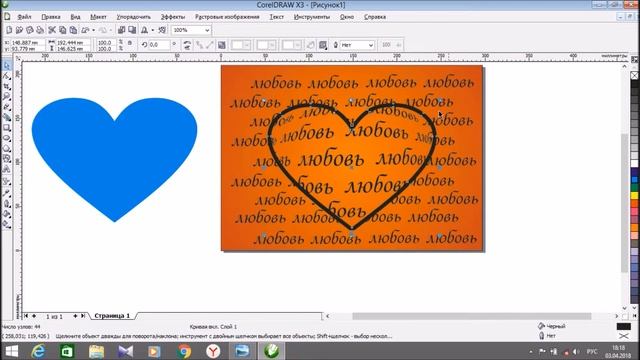Click the Application Launcher icon
Viewport: 640px width, 360px height.
tap(144, 30)
